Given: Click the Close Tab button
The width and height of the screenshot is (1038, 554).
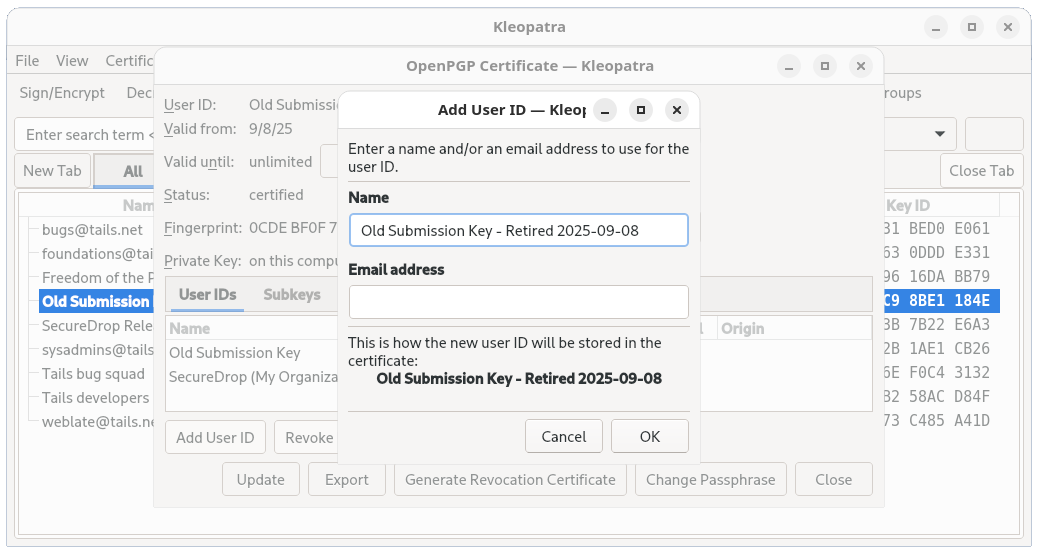Looking at the screenshot, I should click(x=981, y=171).
